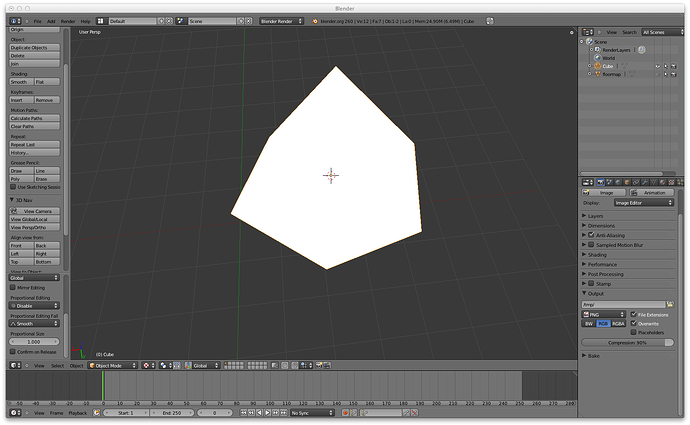Select the World properties tab icon
690x425 pixels.
tap(618, 182)
